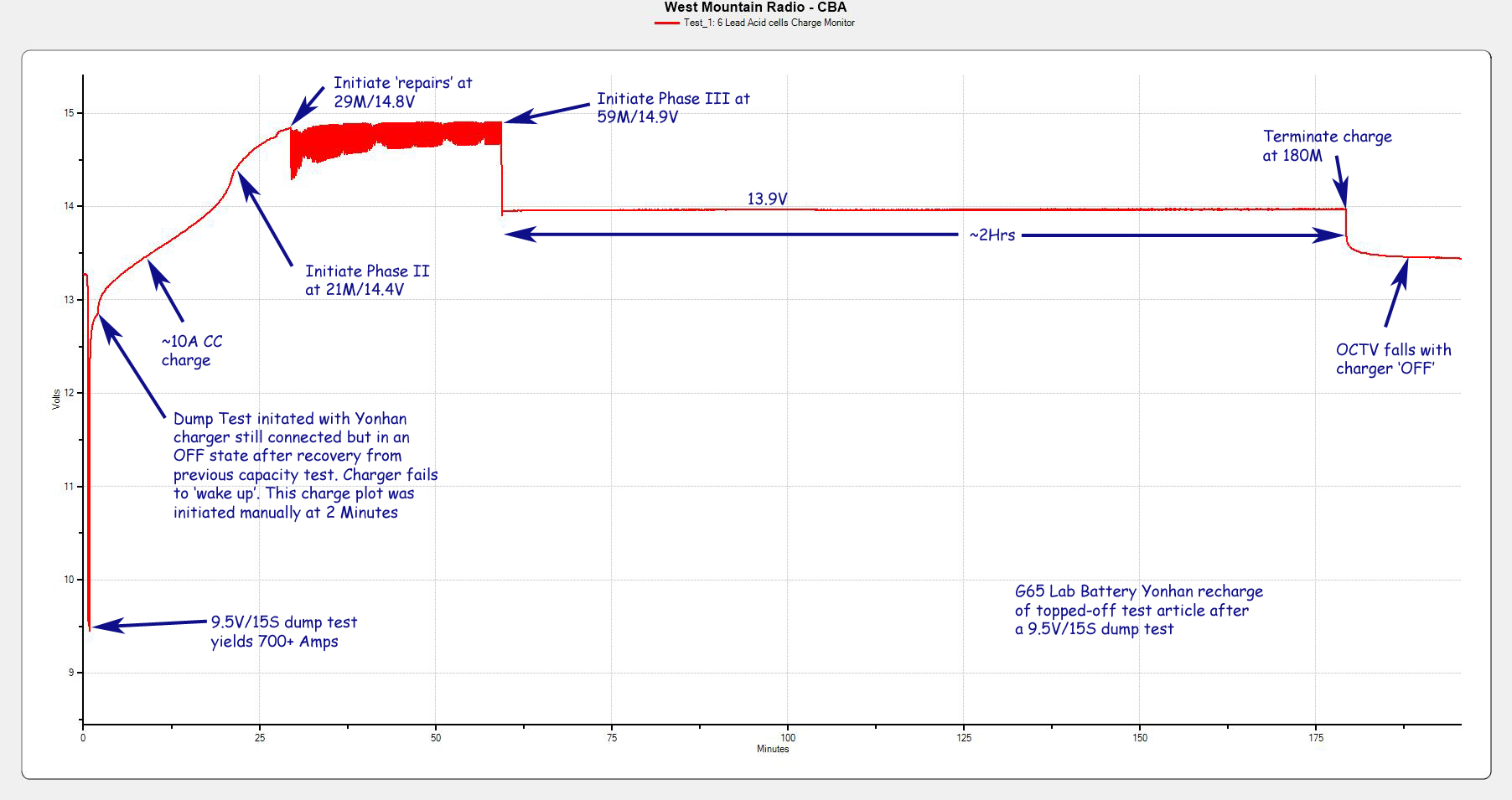Click the OCTV falls with charger 'OFF' text
This screenshot has width=1512, height=800.
1393,359
